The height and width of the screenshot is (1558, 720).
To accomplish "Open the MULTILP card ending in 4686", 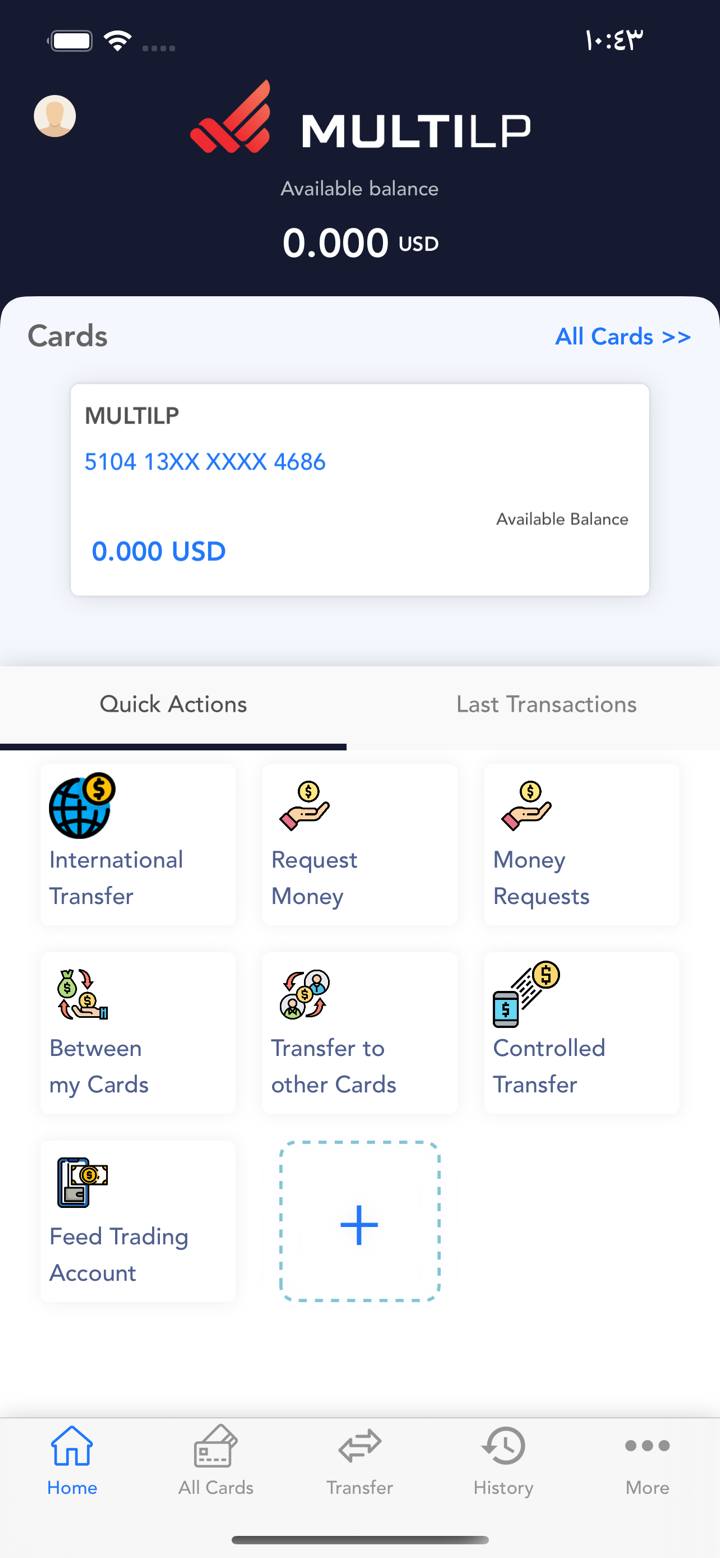I will [x=359, y=489].
